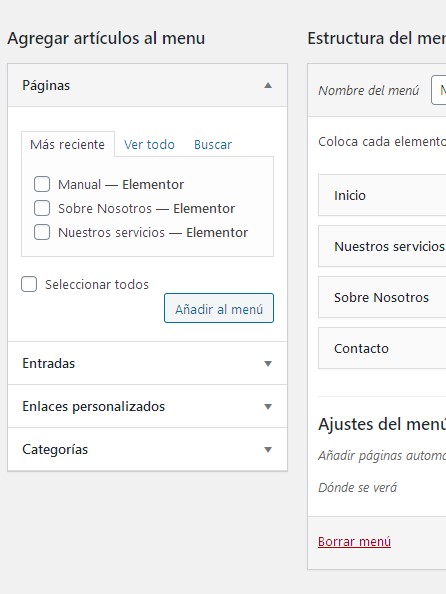Click the Nombre del menú input field
The width and height of the screenshot is (446, 594).
pos(438,90)
